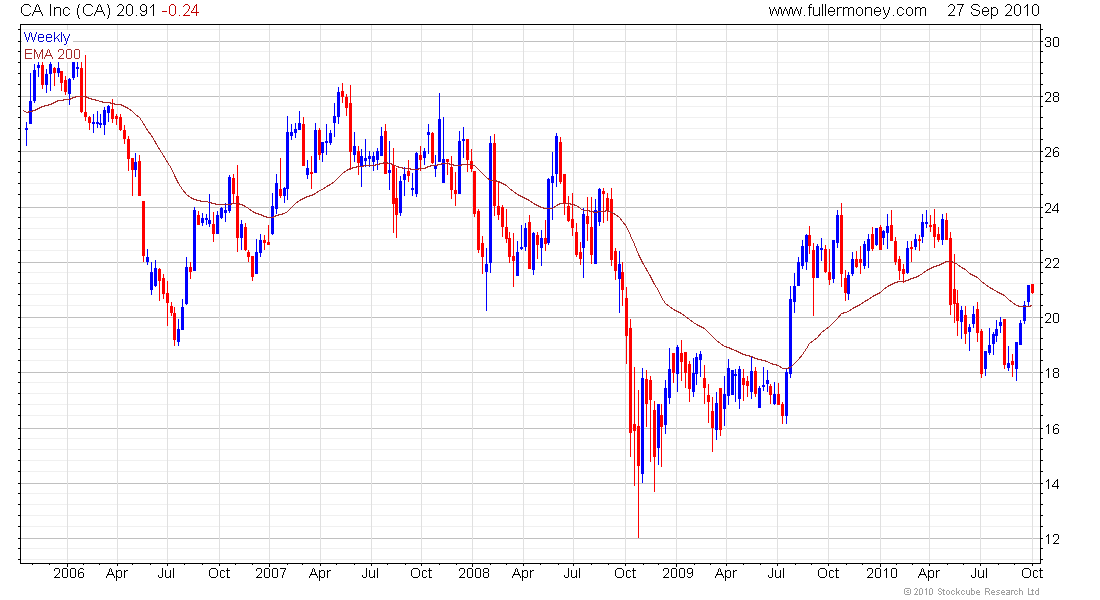Click the last price 20.91

[137, 11]
